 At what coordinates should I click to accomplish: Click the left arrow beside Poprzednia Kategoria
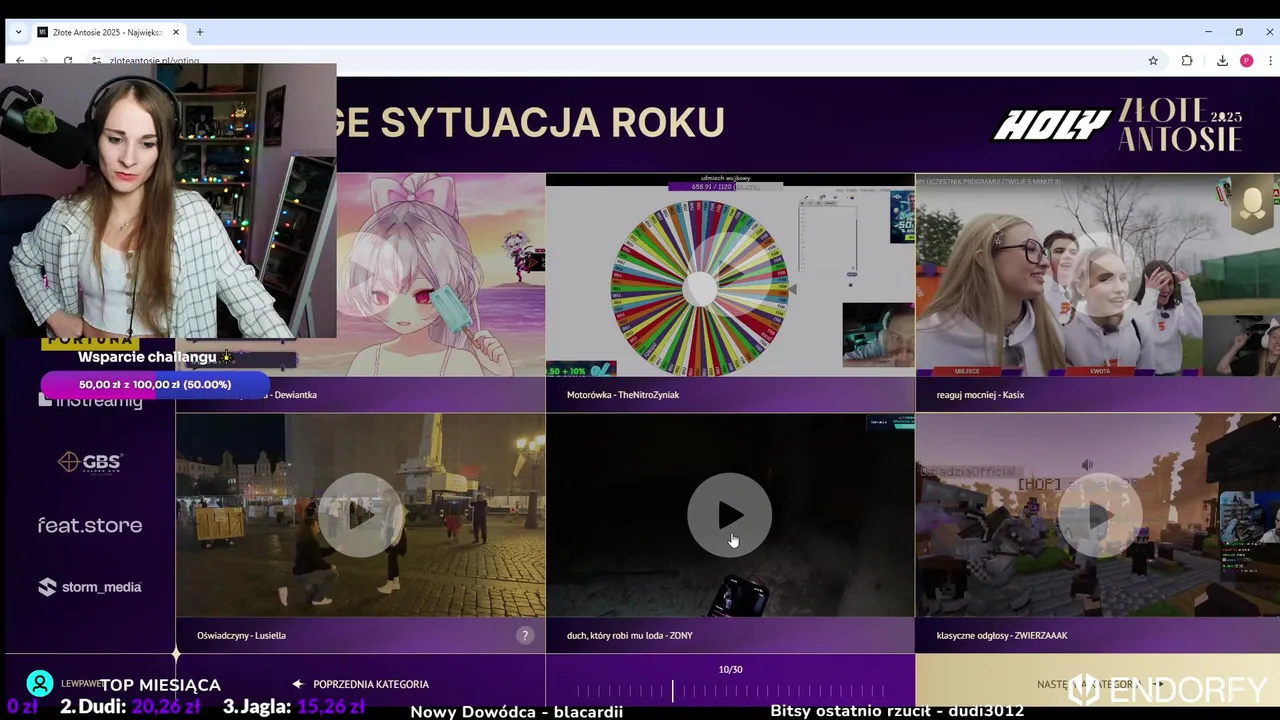(x=297, y=684)
